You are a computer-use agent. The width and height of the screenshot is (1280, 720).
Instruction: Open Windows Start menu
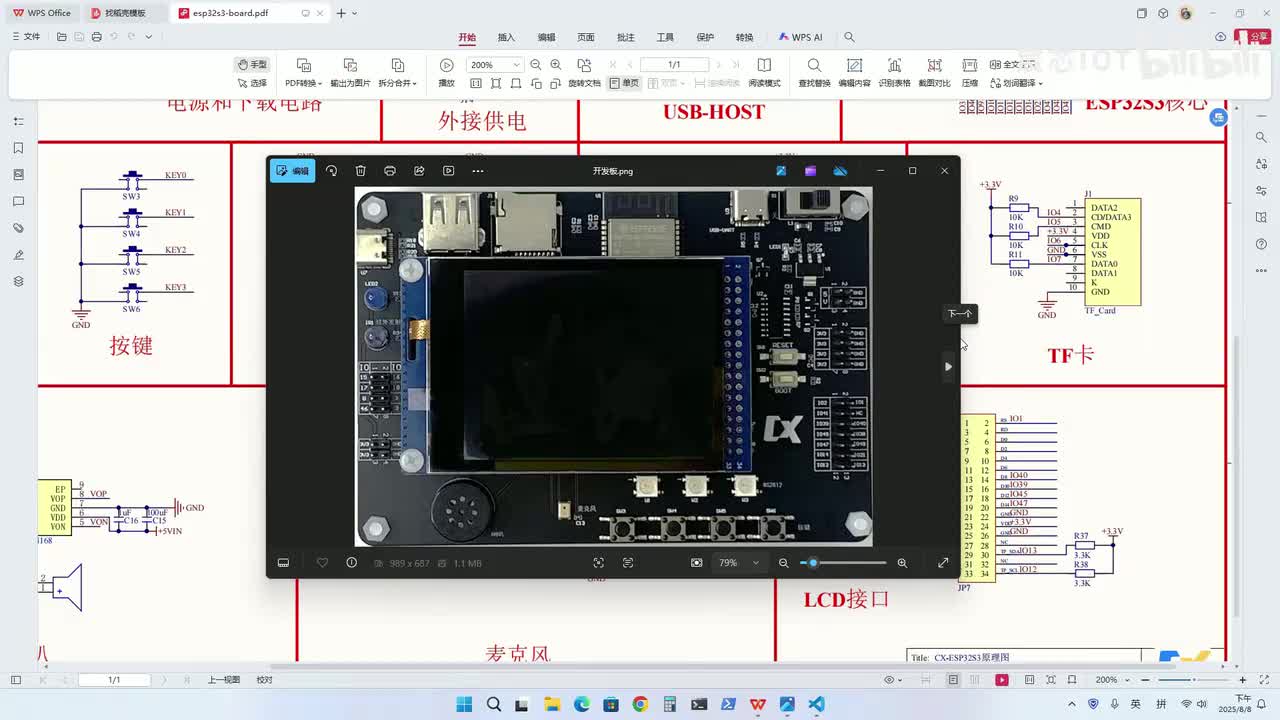point(464,704)
